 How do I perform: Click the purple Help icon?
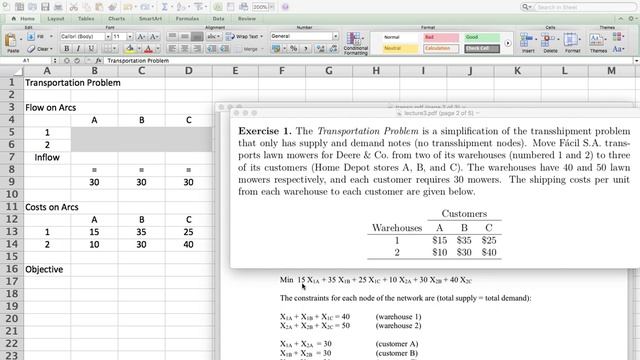(285, 7)
